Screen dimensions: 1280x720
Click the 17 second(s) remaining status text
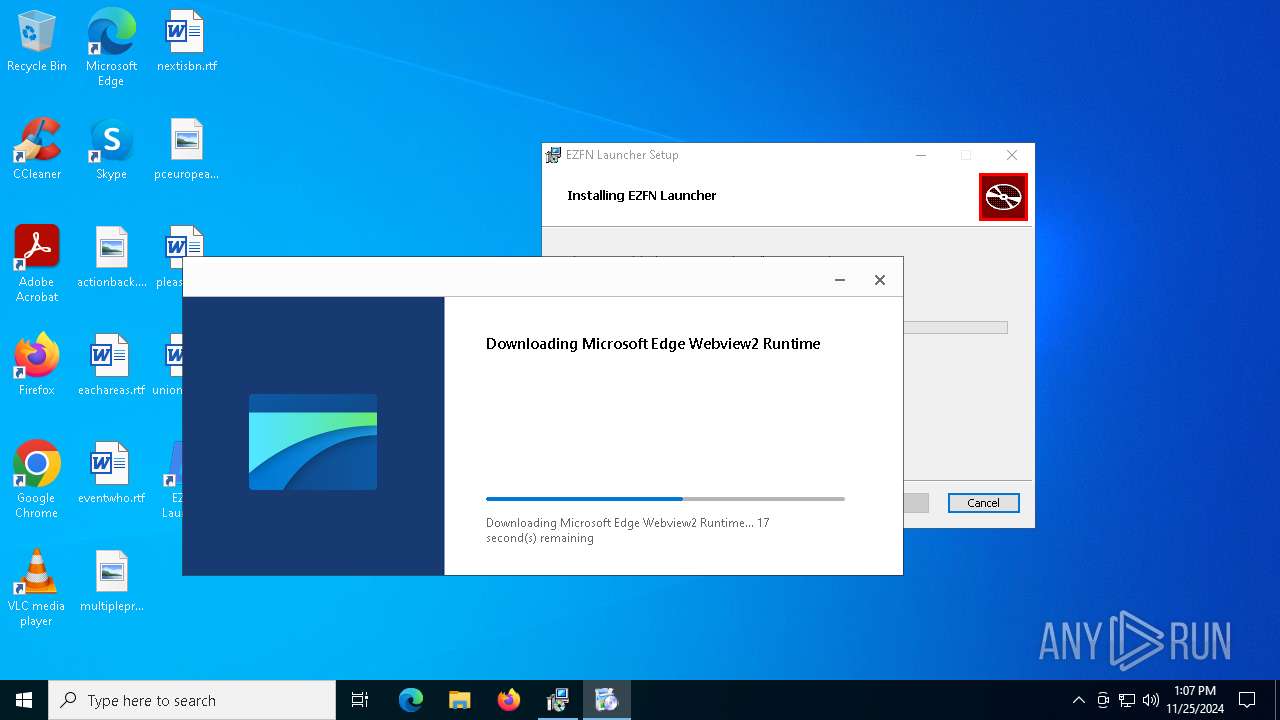tap(628, 530)
